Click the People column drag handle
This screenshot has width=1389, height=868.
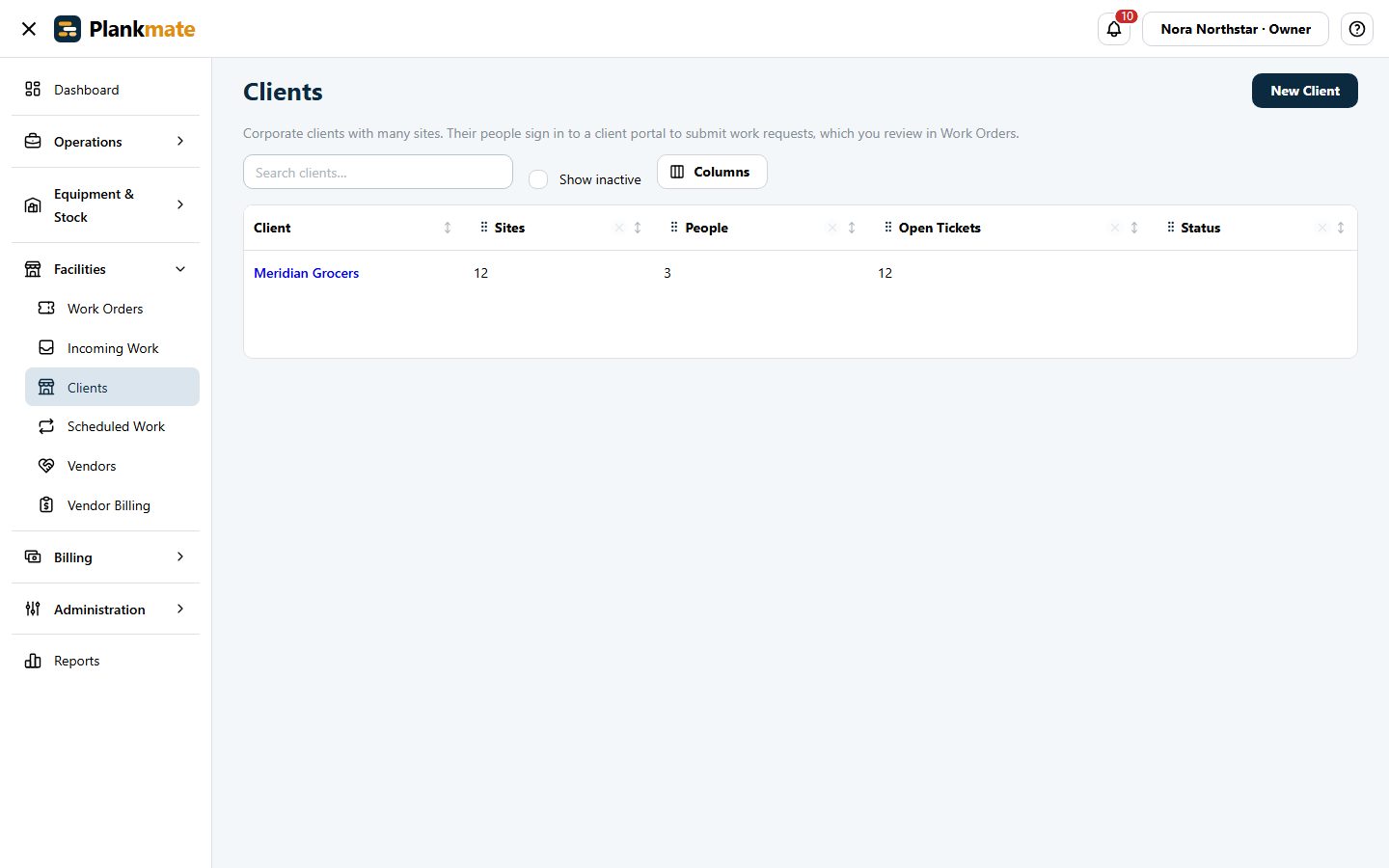click(x=674, y=228)
